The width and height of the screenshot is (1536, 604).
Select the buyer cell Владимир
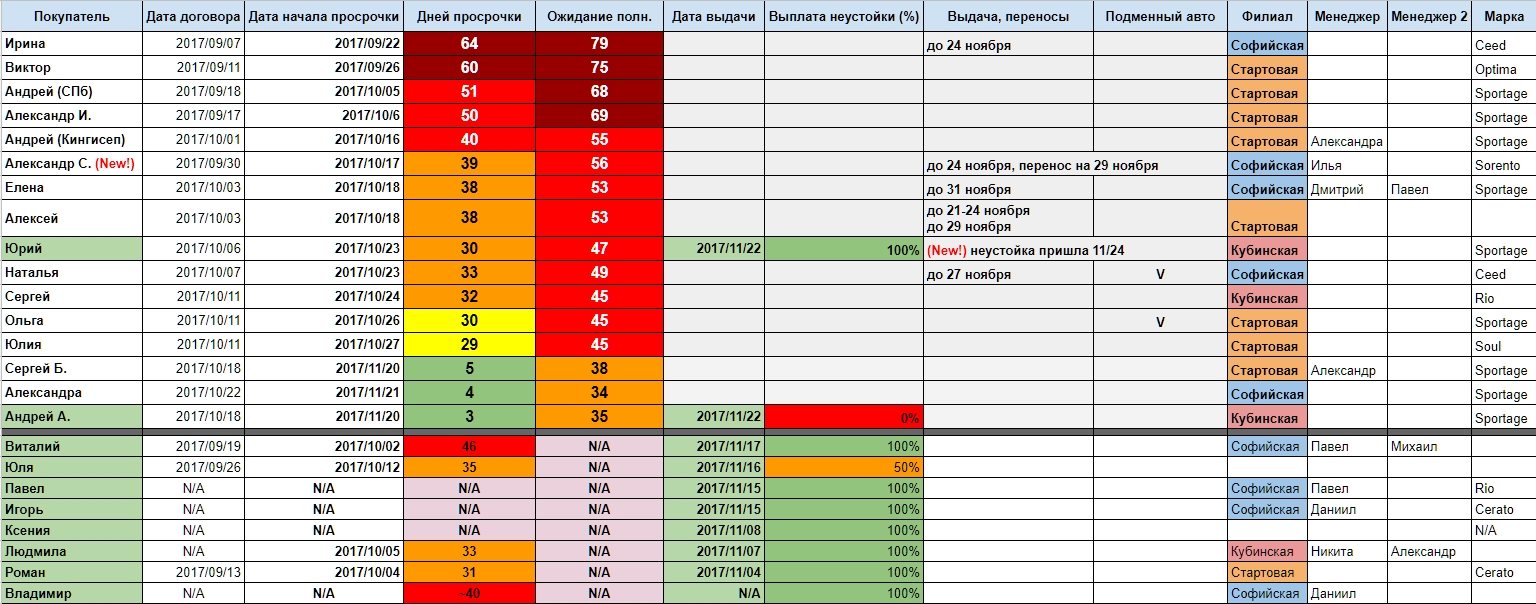coord(70,594)
